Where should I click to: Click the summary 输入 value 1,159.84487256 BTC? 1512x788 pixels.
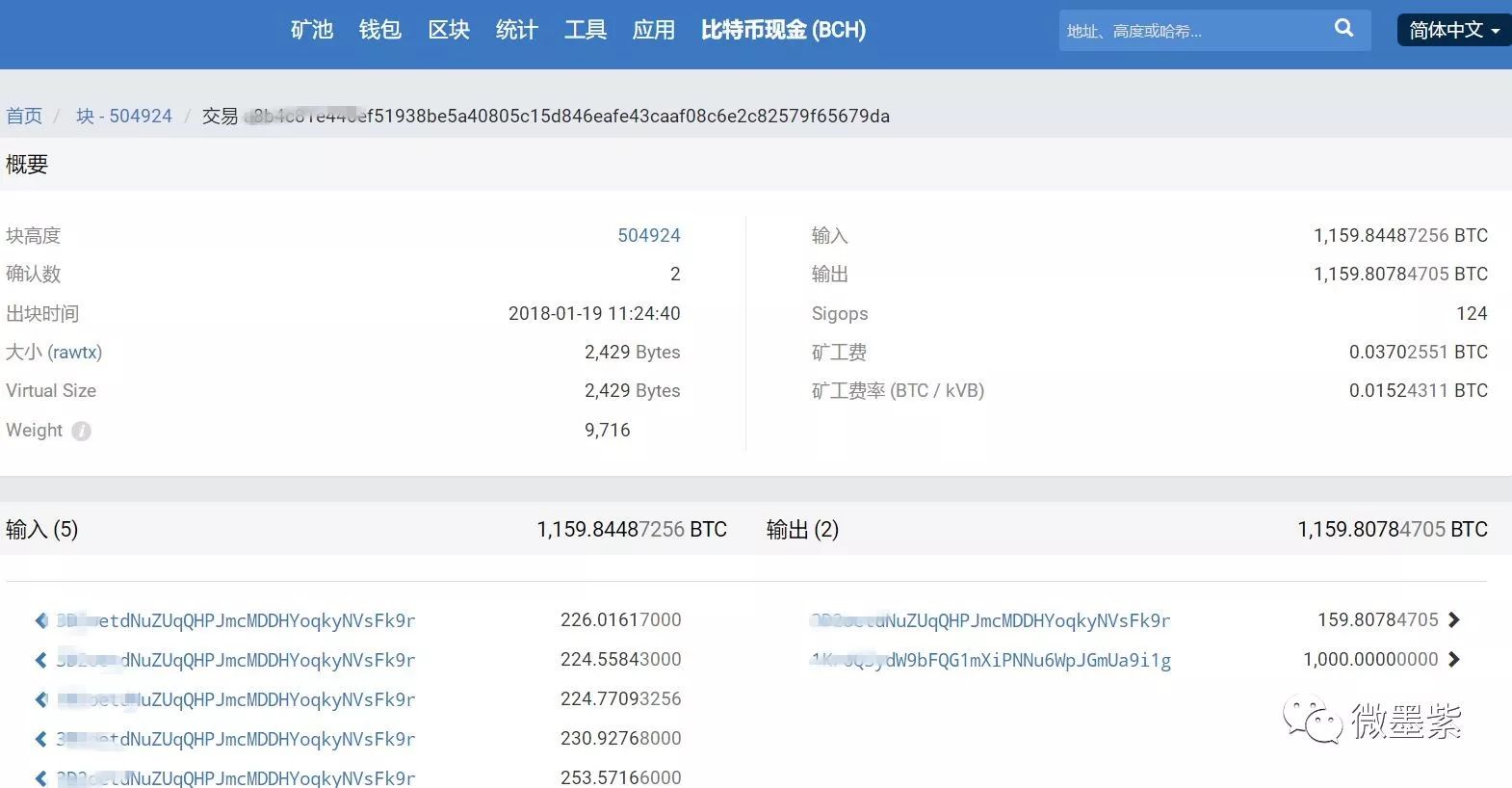pyautogui.click(x=1400, y=235)
